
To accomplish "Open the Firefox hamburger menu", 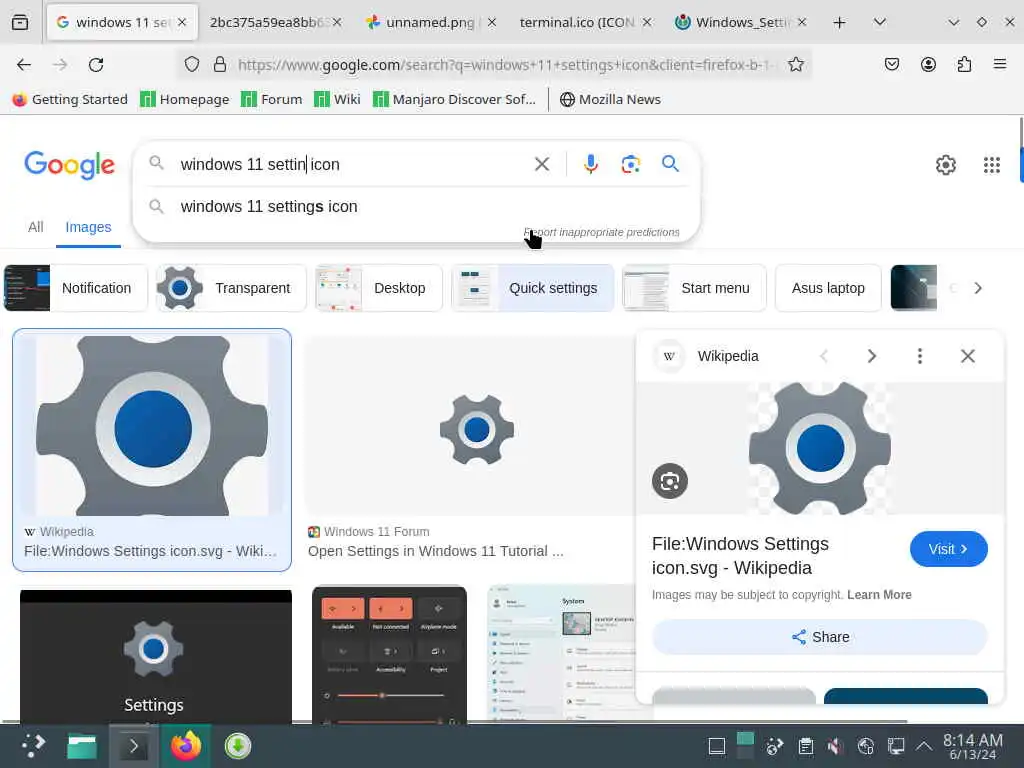I will tap(1000, 64).
